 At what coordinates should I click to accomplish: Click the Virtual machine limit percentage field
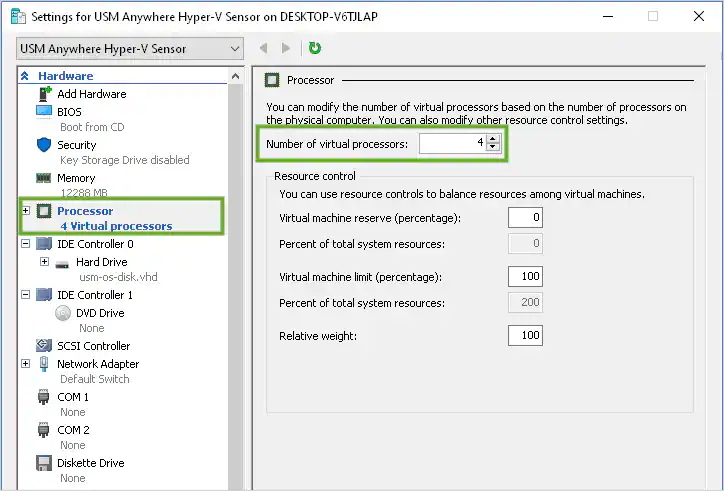tap(525, 276)
